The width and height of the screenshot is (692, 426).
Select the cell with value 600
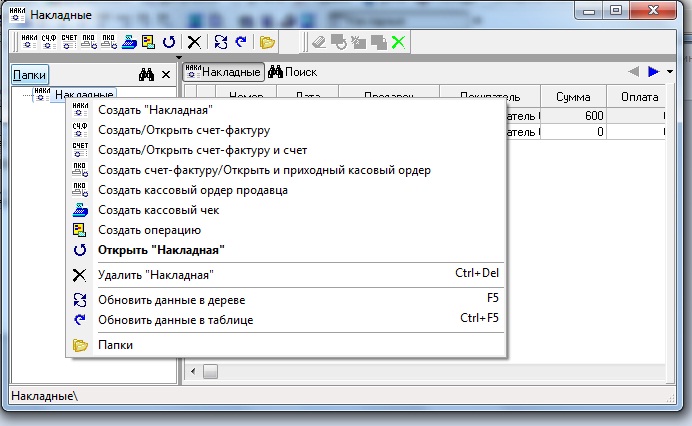[x=573, y=116]
